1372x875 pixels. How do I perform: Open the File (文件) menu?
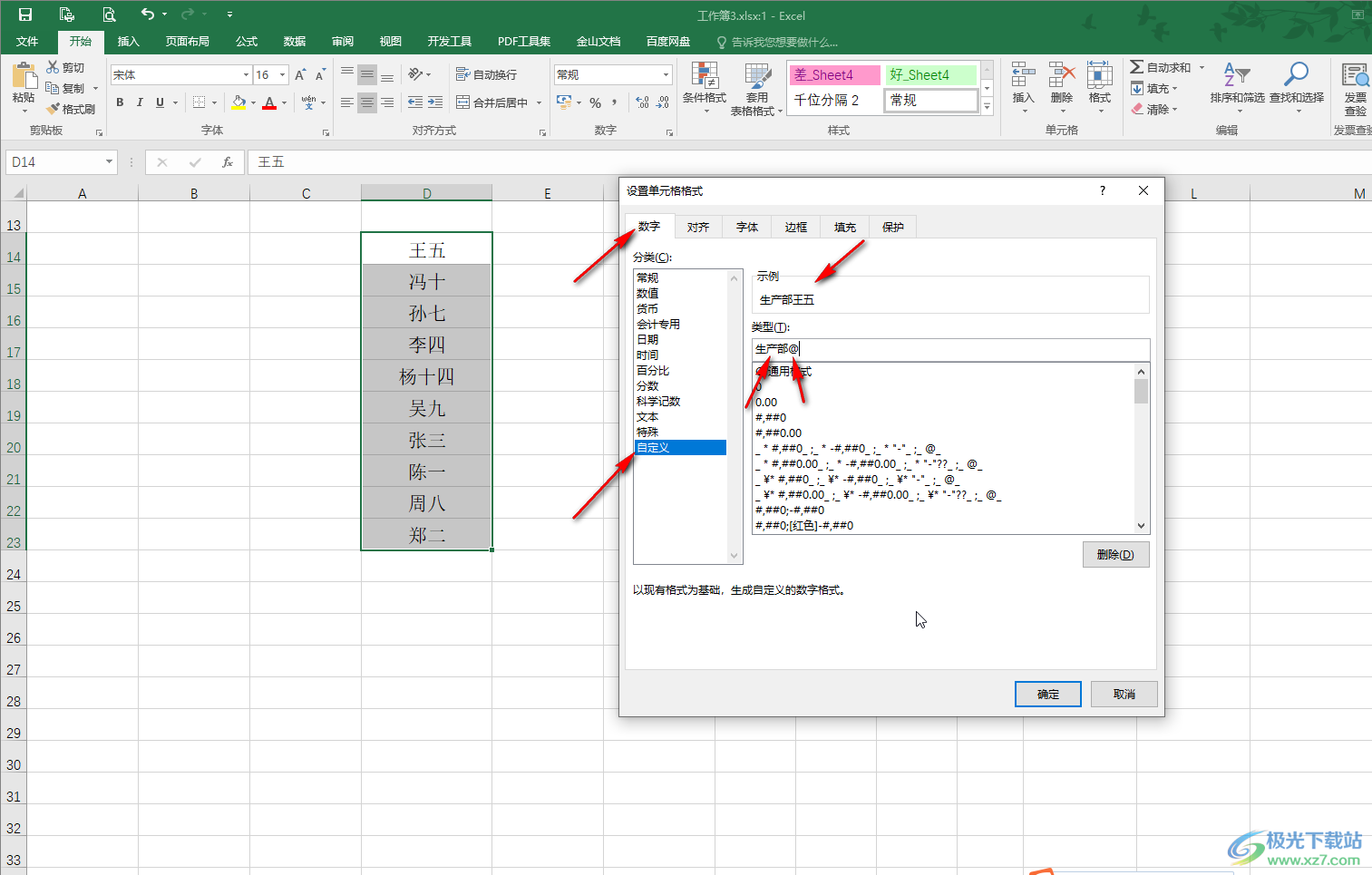click(27, 41)
